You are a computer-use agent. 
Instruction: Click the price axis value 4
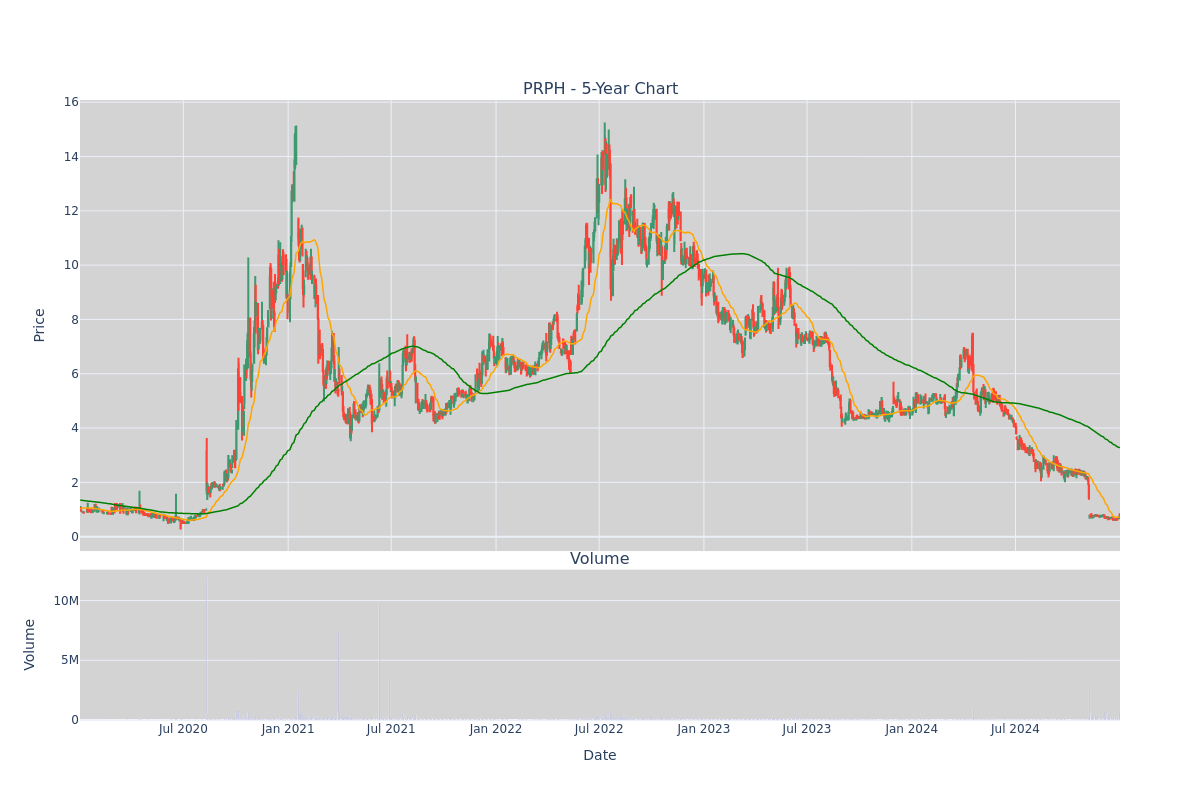coord(75,428)
